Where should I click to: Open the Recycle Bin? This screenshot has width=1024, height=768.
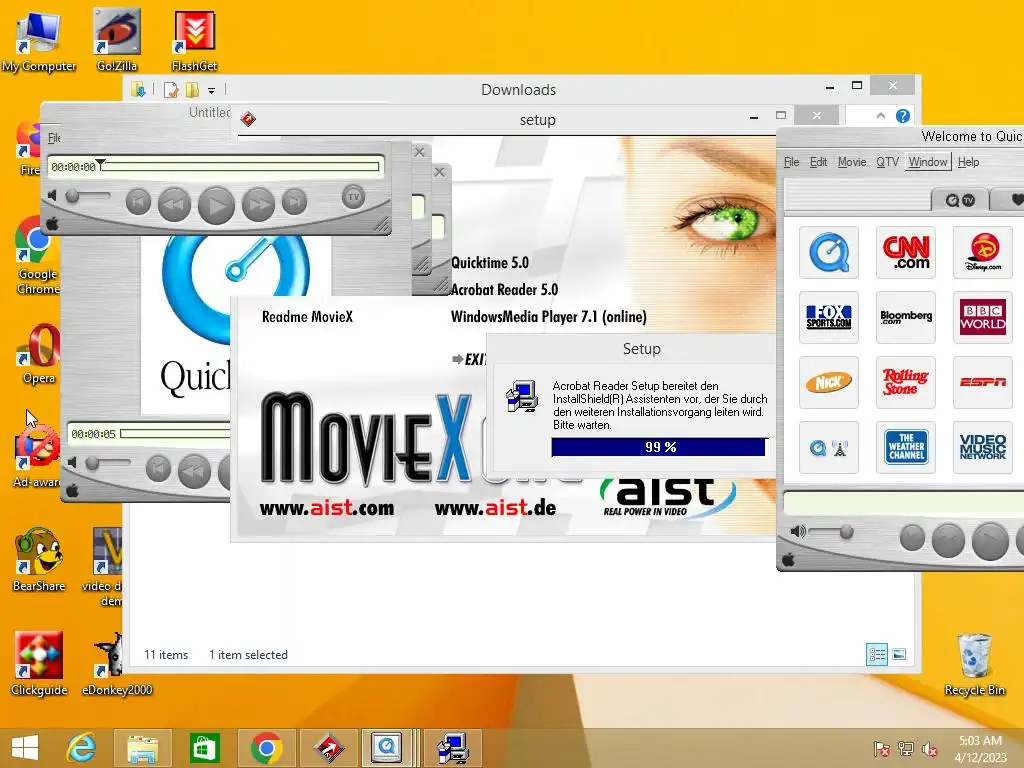pyautogui.click(x=974, y=664)
